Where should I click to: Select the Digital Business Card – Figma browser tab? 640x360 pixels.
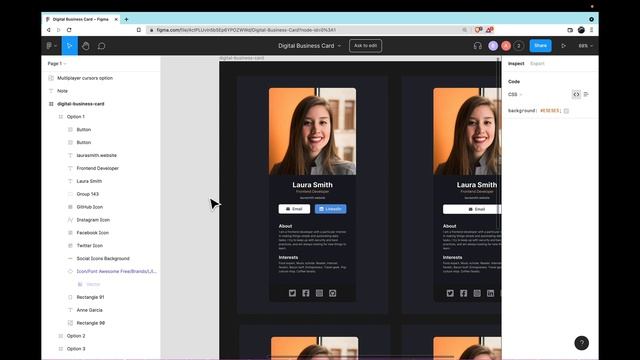tap(81, 19)
